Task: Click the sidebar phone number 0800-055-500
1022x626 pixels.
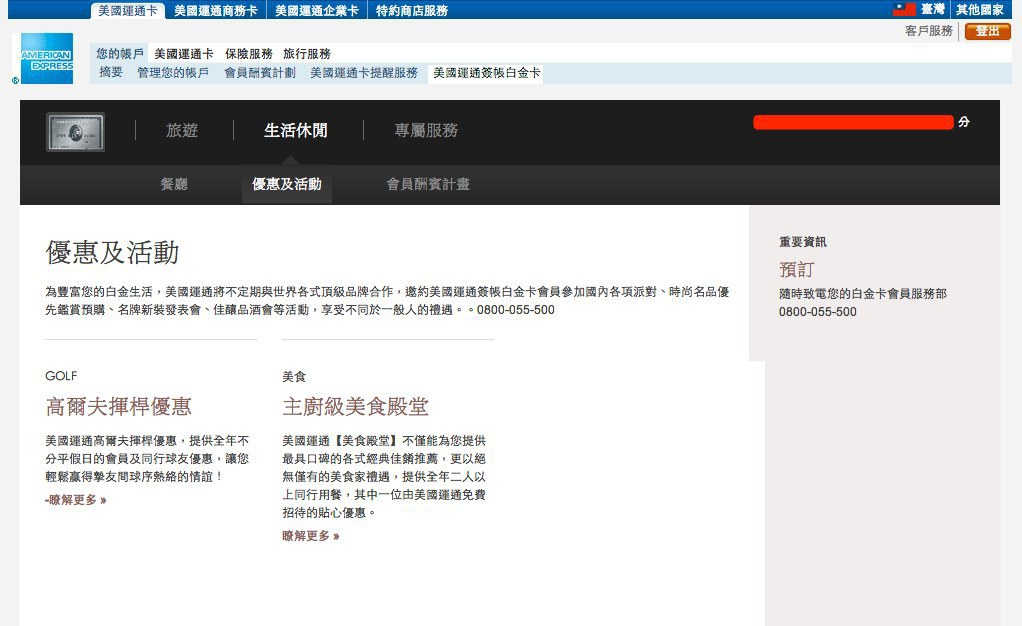Action: pyautogui.click(x=818, y=312)
